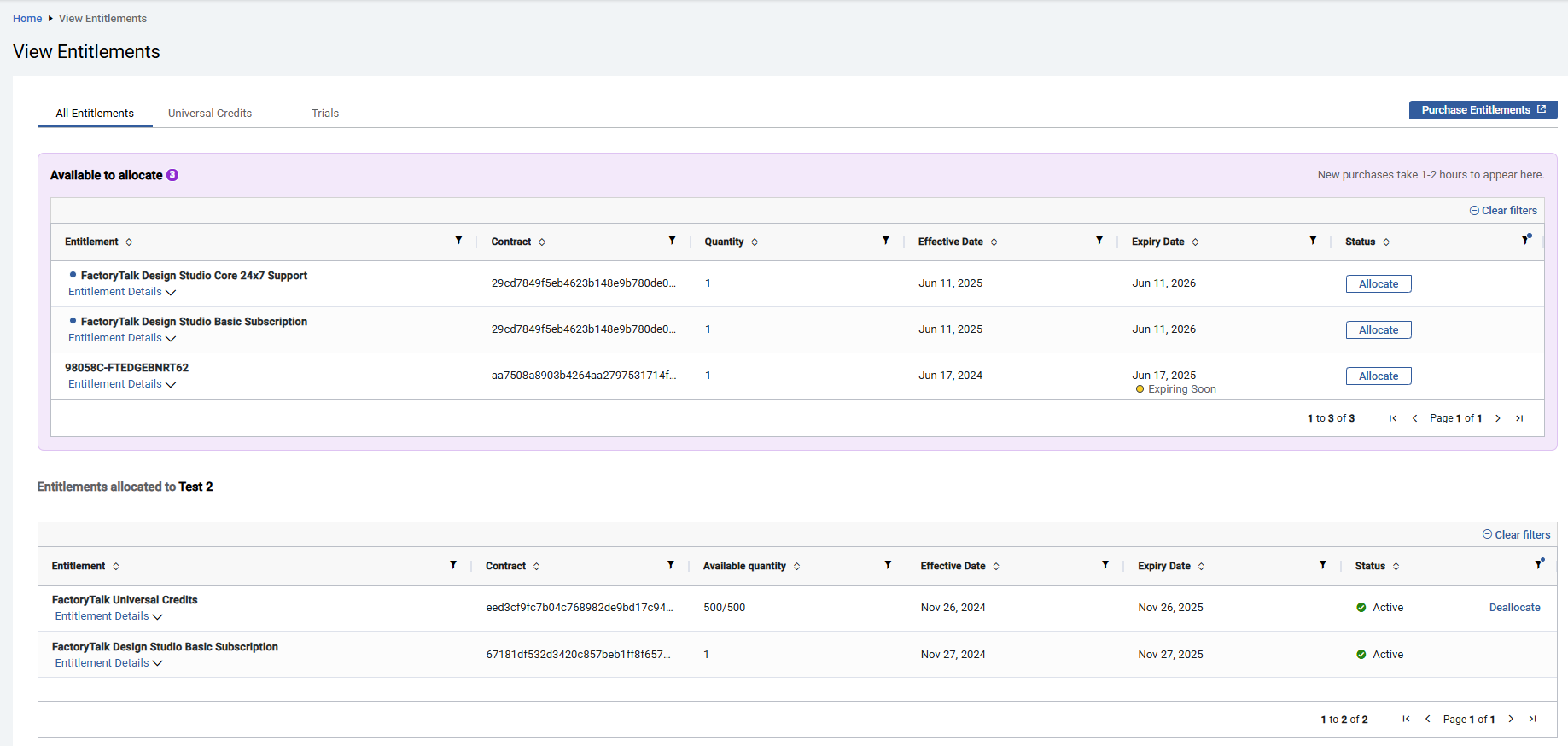Open Status column filter in available table

(1525, 241)
